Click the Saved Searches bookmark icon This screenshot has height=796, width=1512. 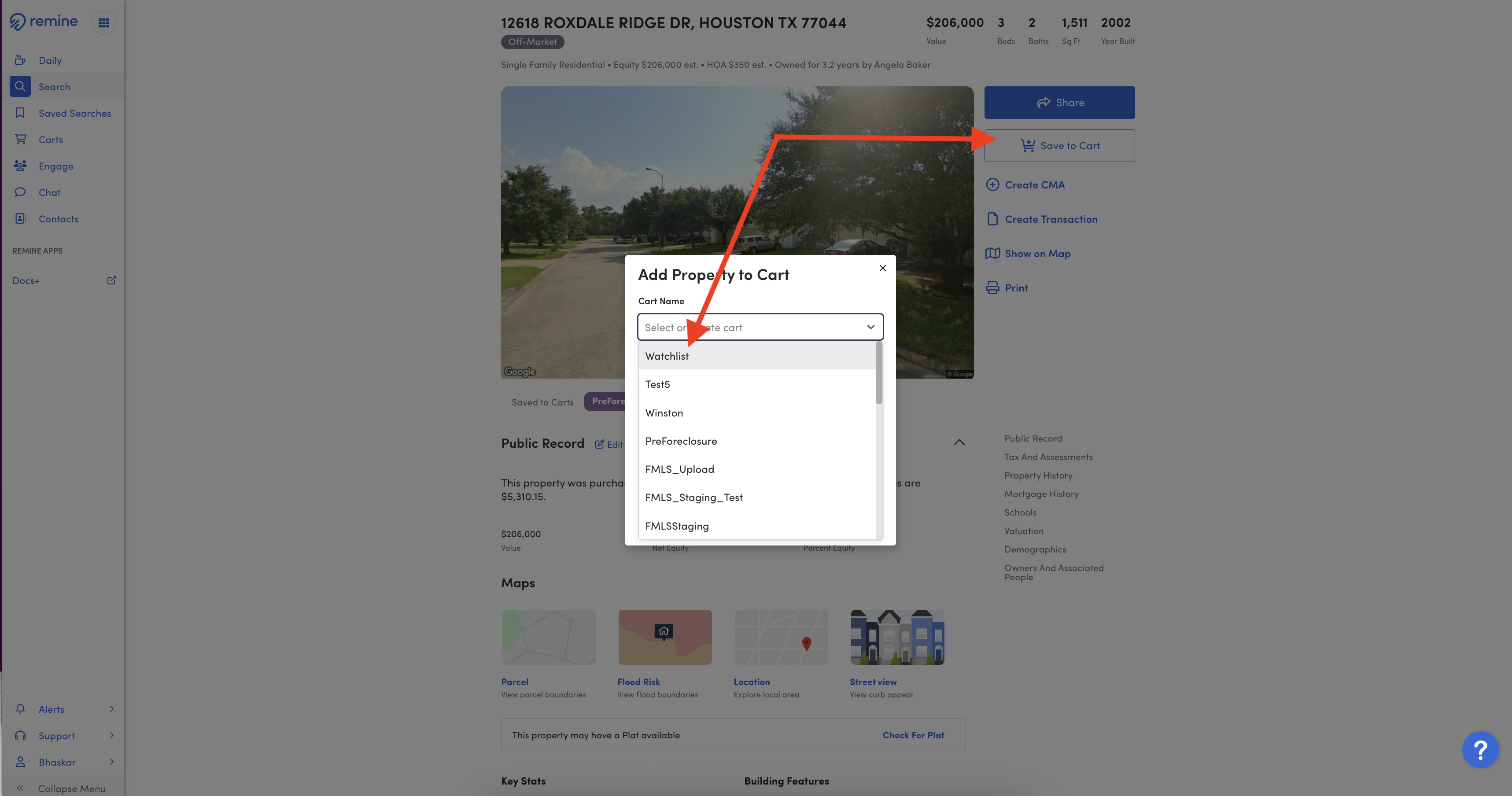pyautogui.click(x=20, y=113)
